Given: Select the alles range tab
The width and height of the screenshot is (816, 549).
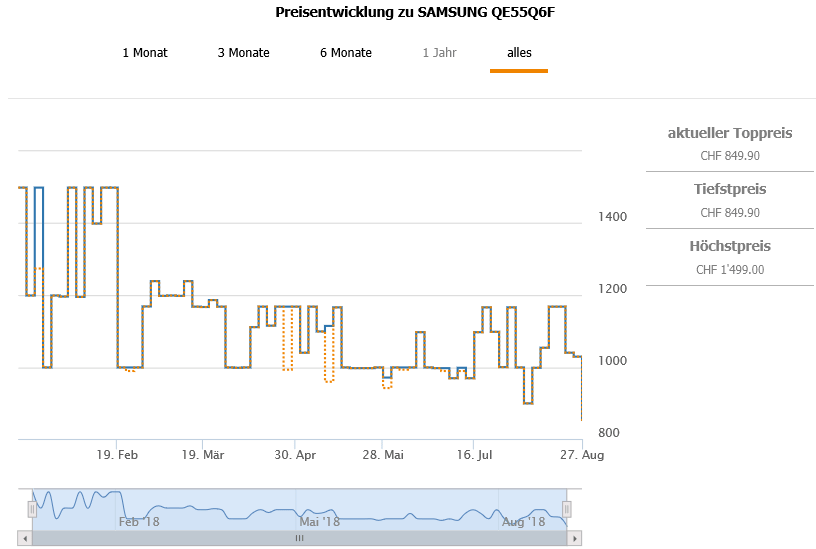Looking at the screenshot, I should pos(519,53).
